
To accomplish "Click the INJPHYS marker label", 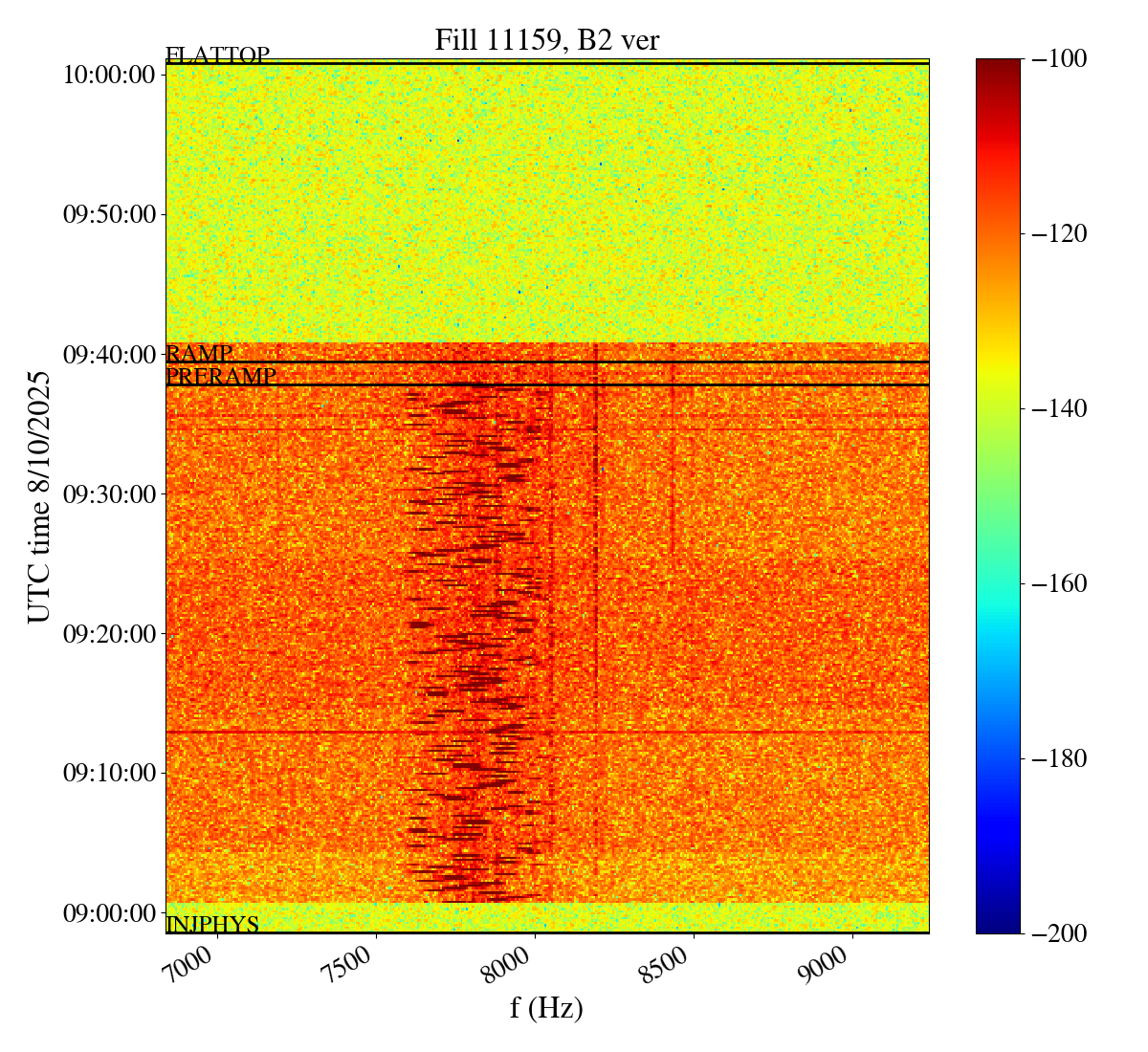I will 212,925.
